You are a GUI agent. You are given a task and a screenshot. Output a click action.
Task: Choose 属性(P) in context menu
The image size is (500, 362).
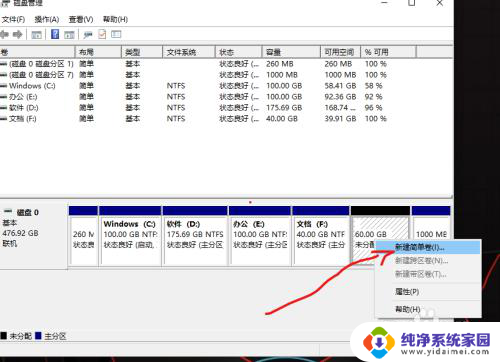tap(428, 292)
